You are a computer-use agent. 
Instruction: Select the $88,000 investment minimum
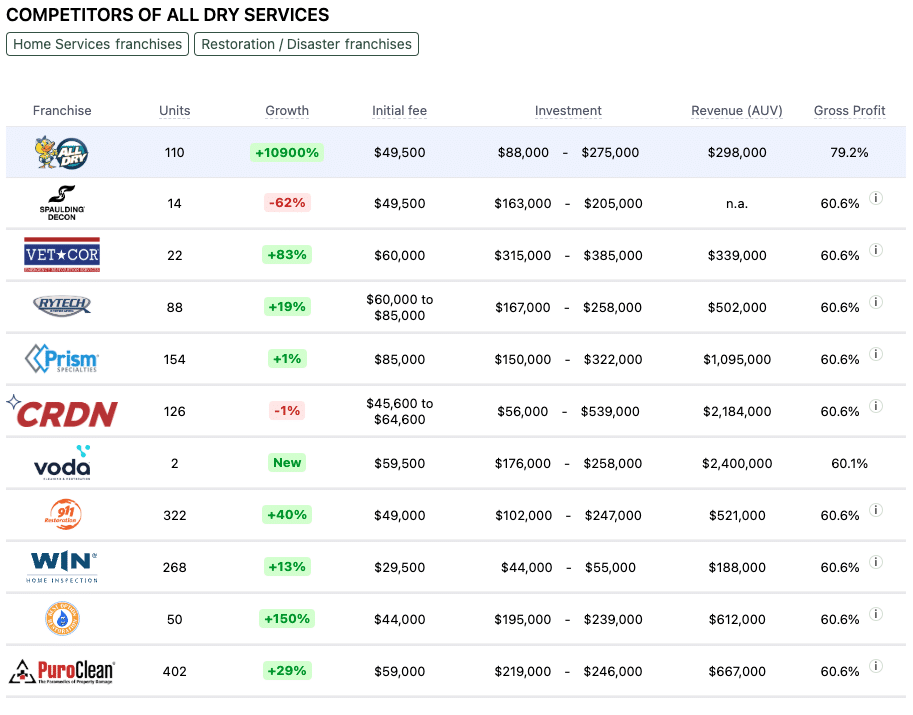pos(523,153)
